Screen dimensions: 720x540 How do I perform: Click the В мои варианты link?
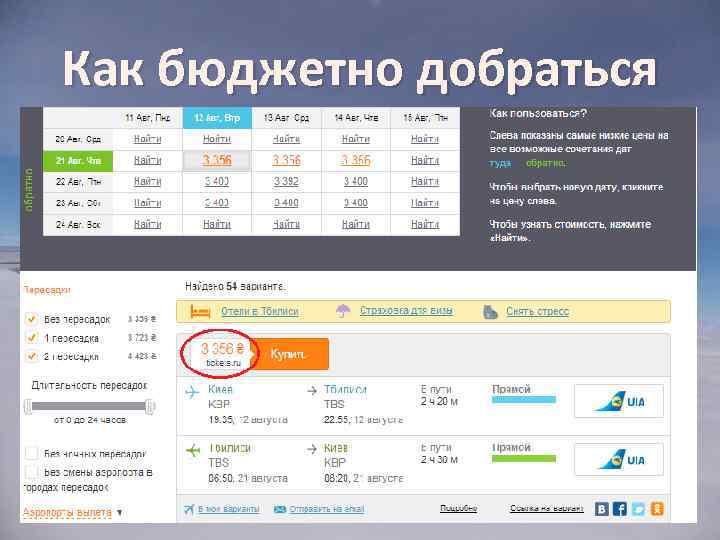point(229,509)
